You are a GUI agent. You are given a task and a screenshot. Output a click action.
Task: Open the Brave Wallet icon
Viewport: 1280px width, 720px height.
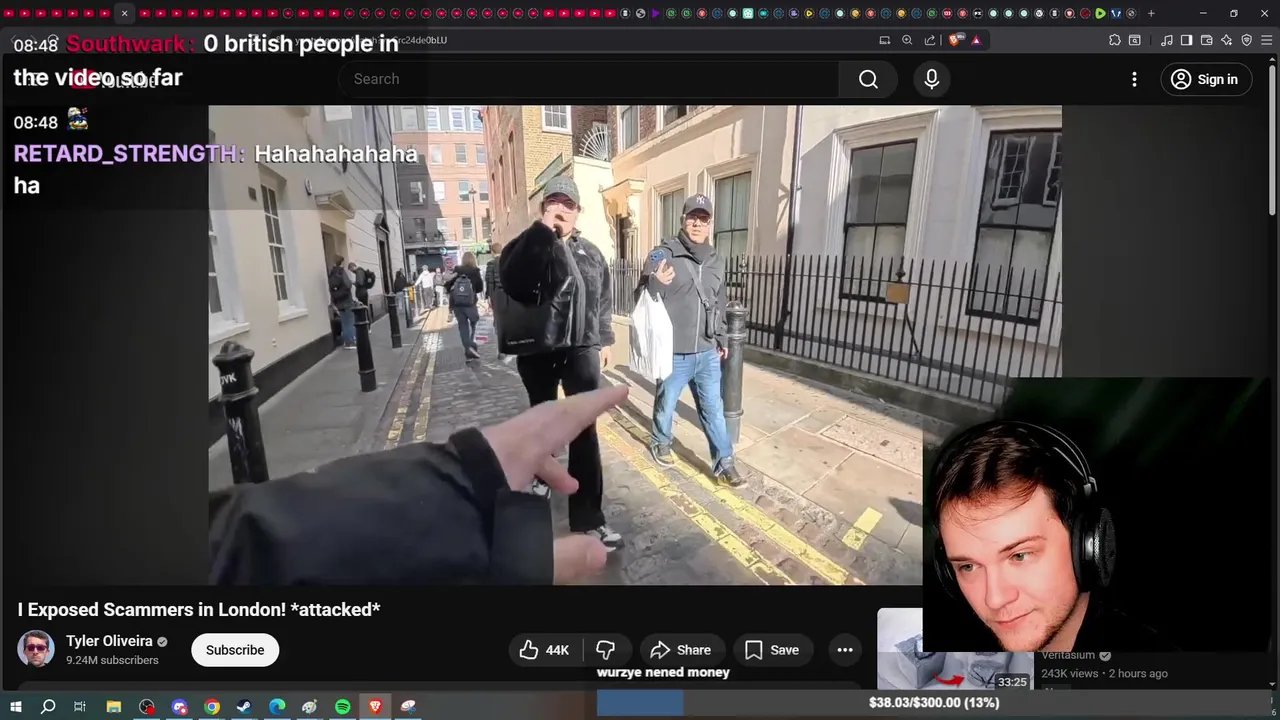[1207, 40]
